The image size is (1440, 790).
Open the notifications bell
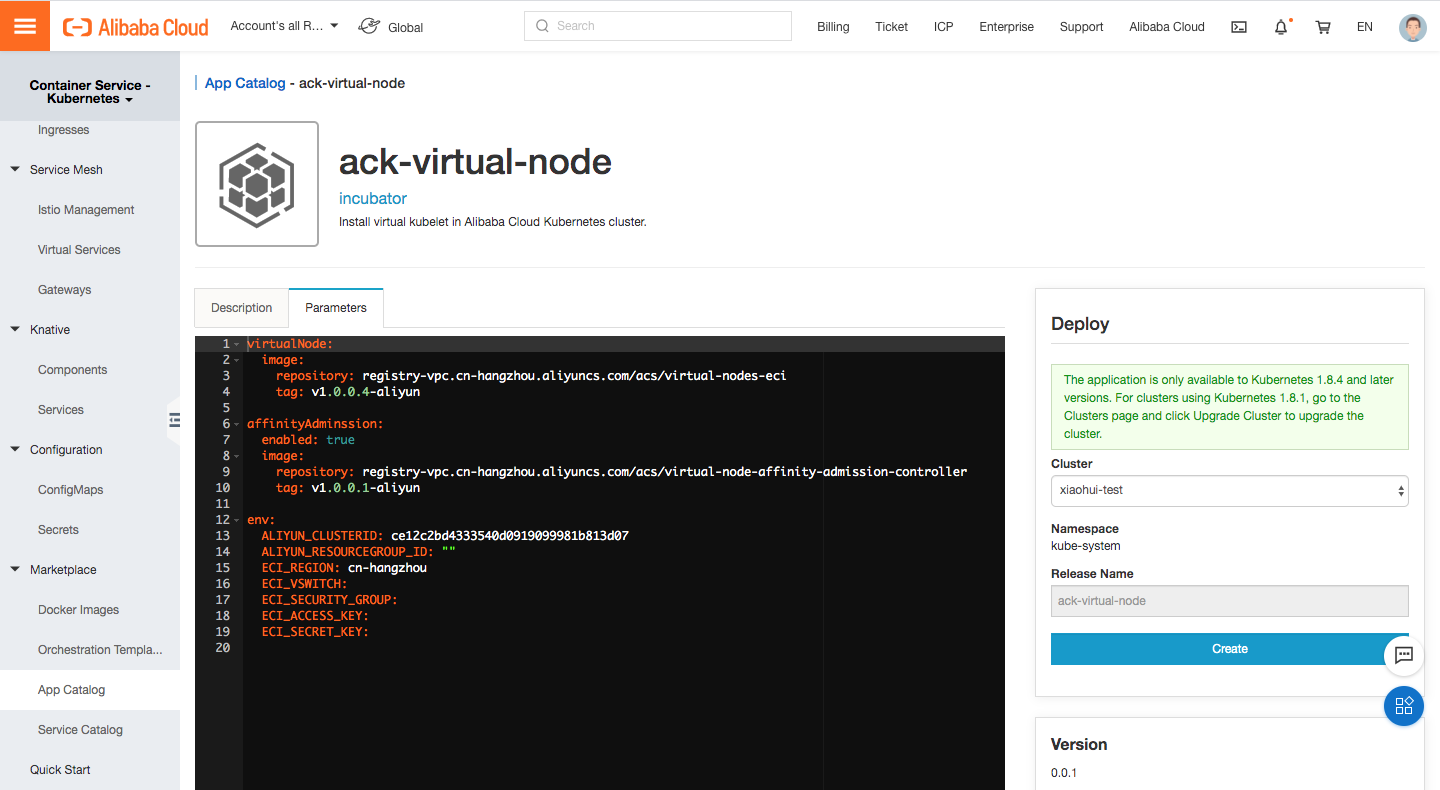(x=1281, y=27)
